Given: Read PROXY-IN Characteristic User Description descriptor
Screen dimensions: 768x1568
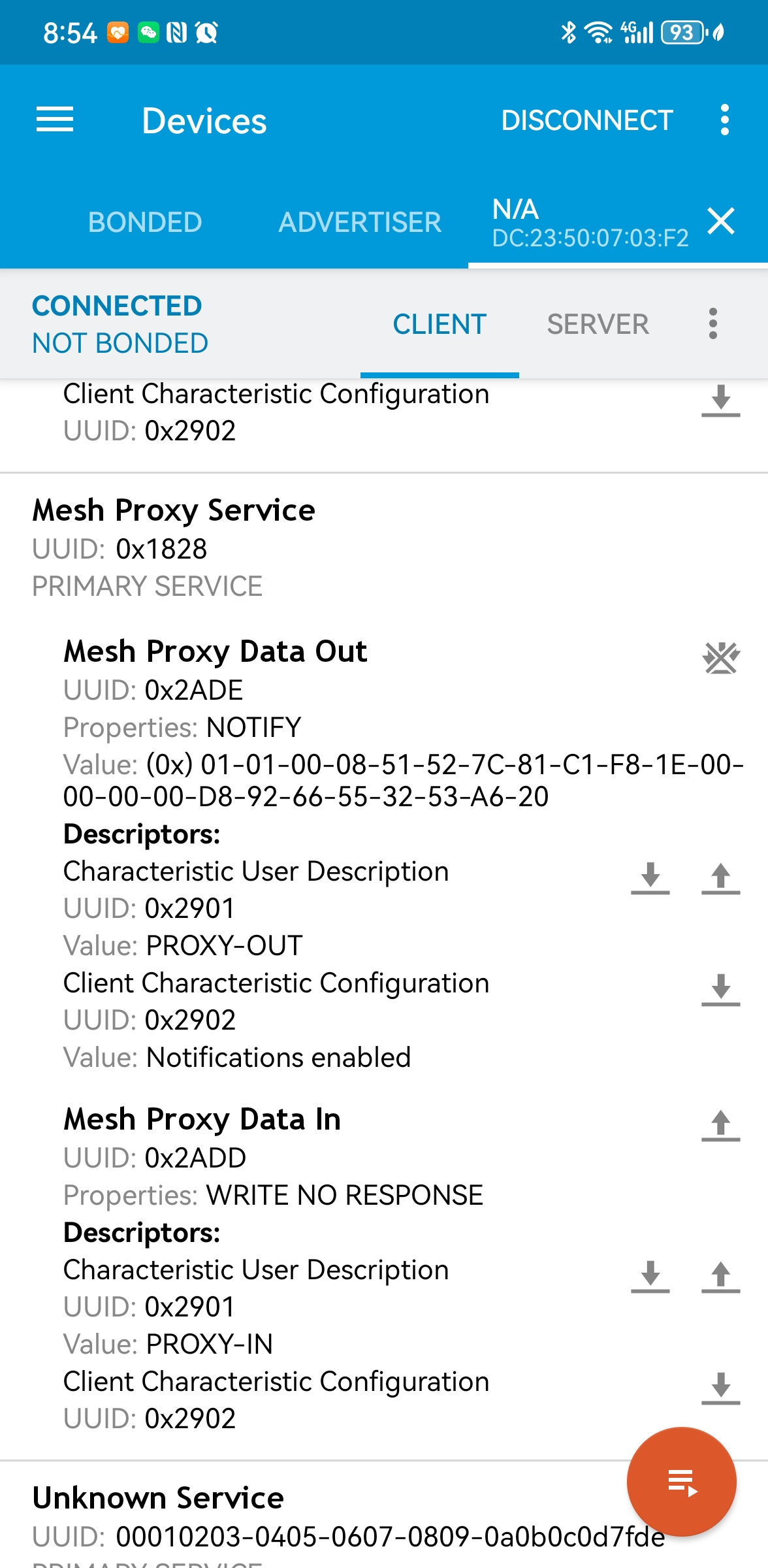Looking at the screenshot, I should [650, 1276].
